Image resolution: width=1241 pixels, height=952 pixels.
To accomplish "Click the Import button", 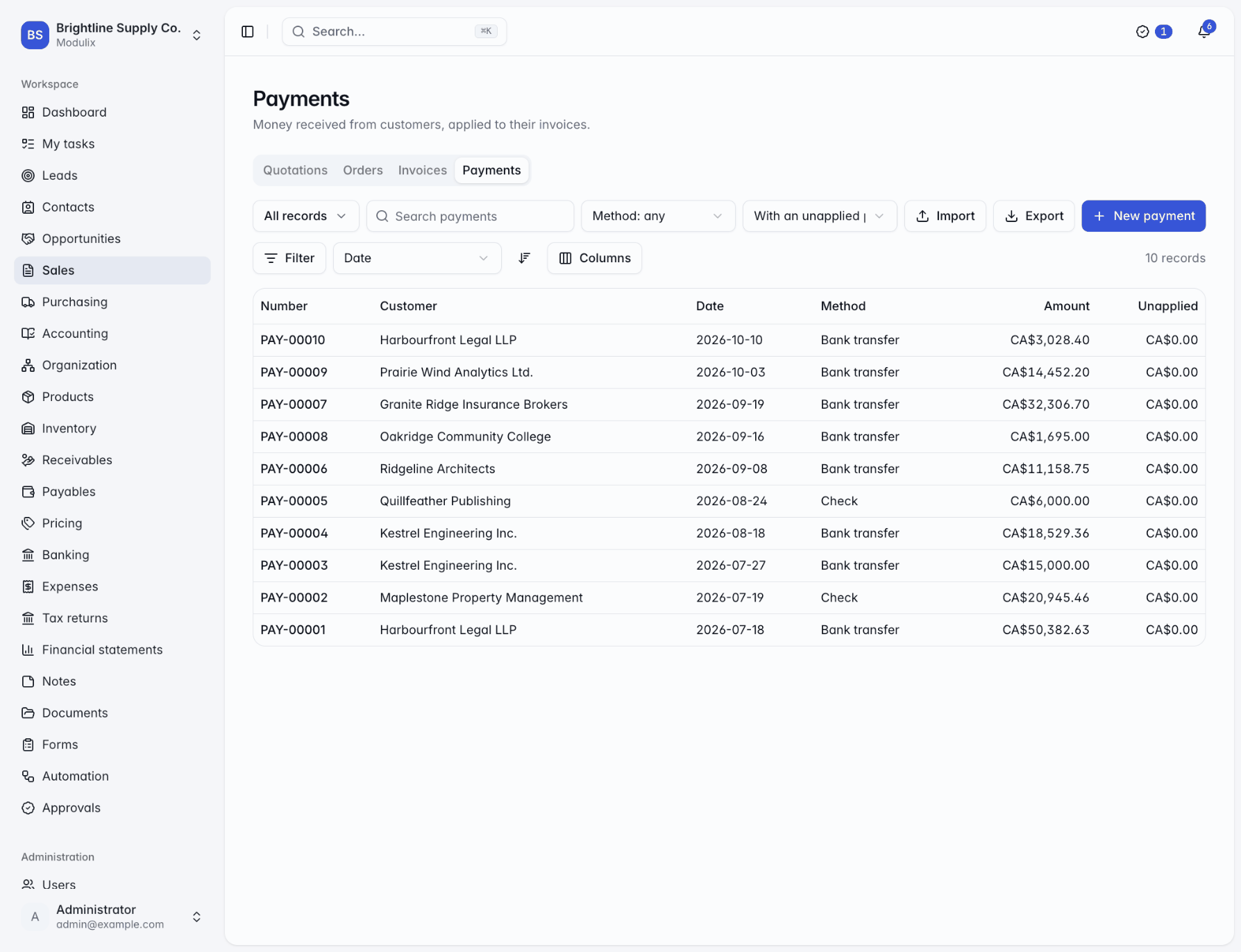I will click(945, 216).
